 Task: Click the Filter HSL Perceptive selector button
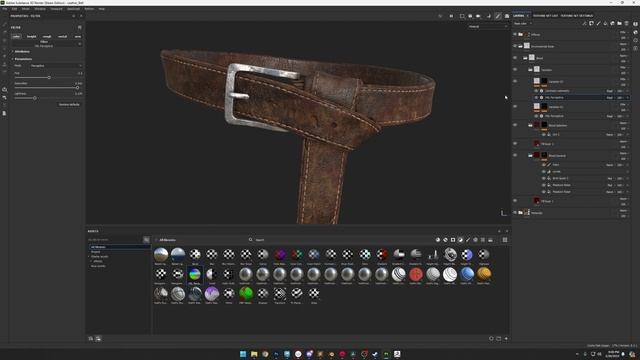tap(44, 44)
